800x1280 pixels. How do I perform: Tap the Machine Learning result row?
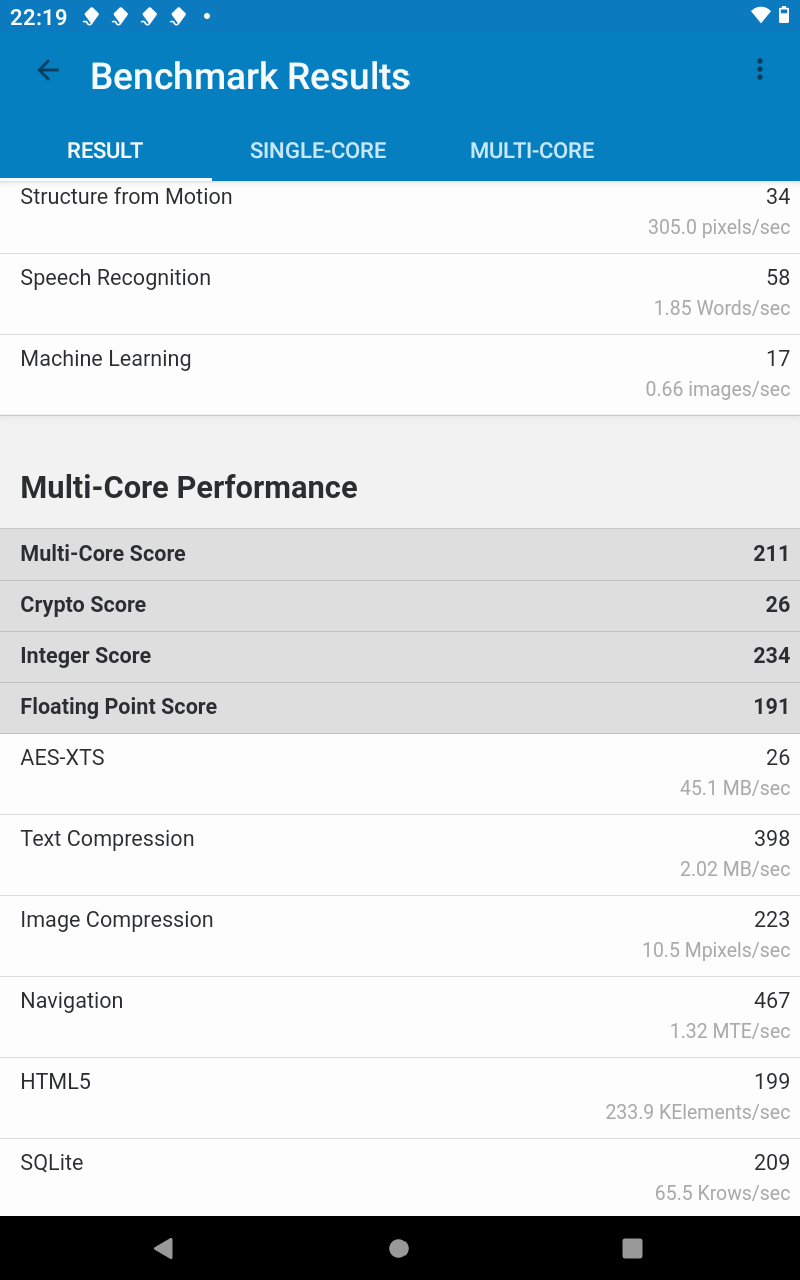tap(400, 374)
